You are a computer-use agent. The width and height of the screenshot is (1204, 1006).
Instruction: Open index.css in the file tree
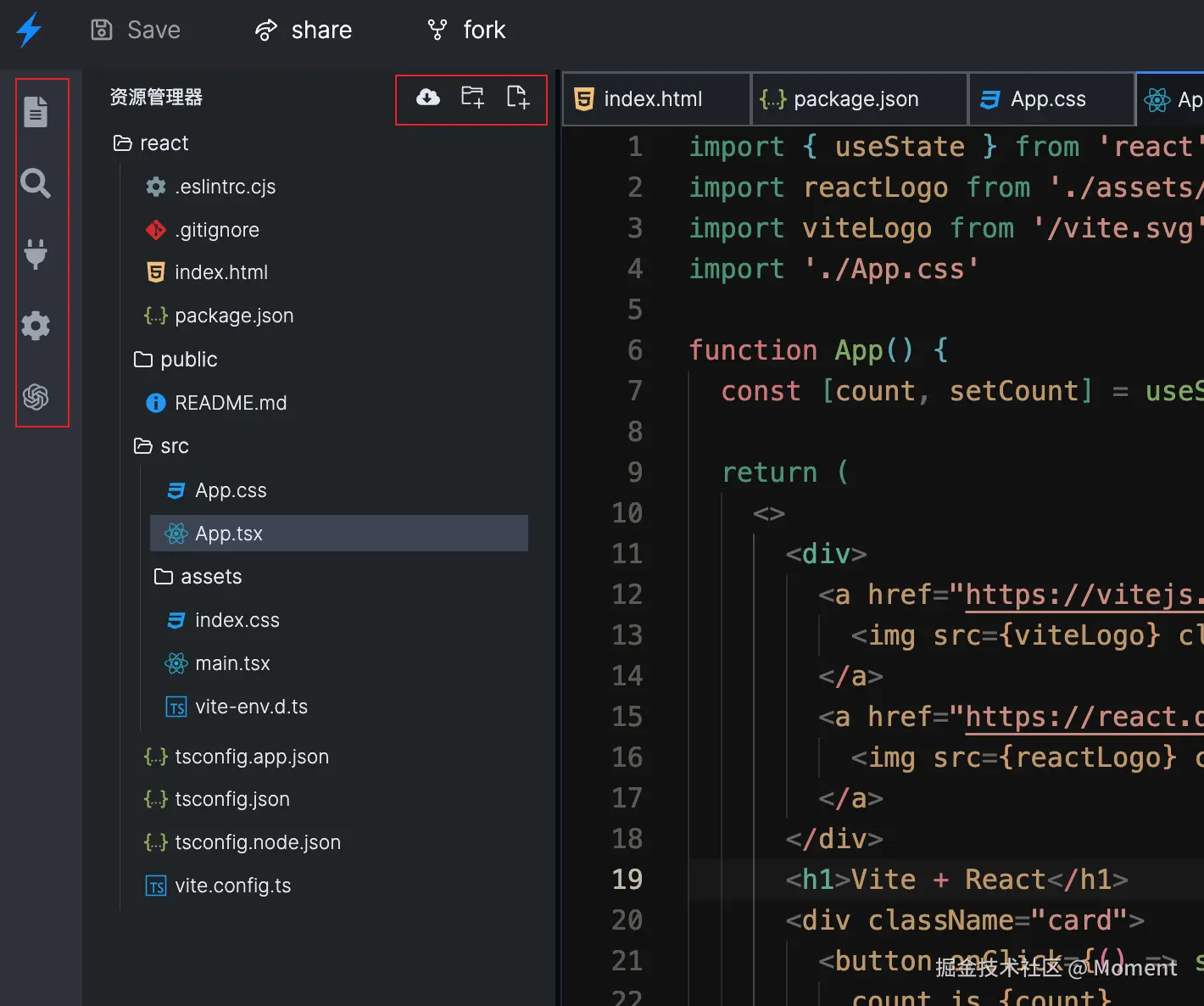pyautogui.click(x=222, y=620)
